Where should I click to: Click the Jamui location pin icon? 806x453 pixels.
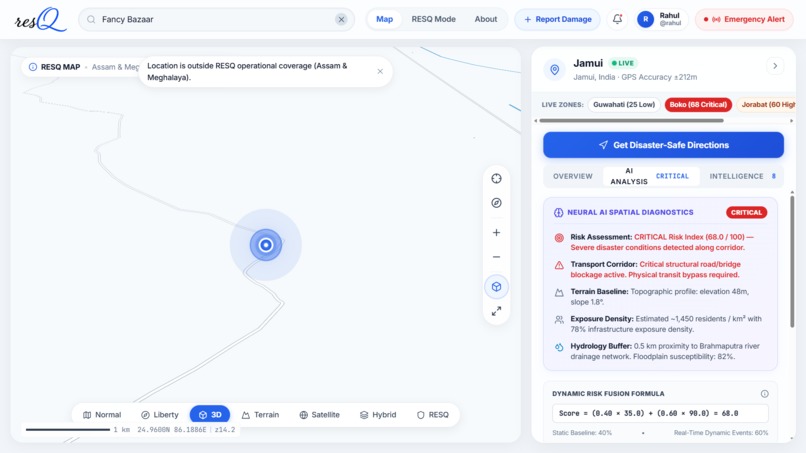[x=555, y=69]
